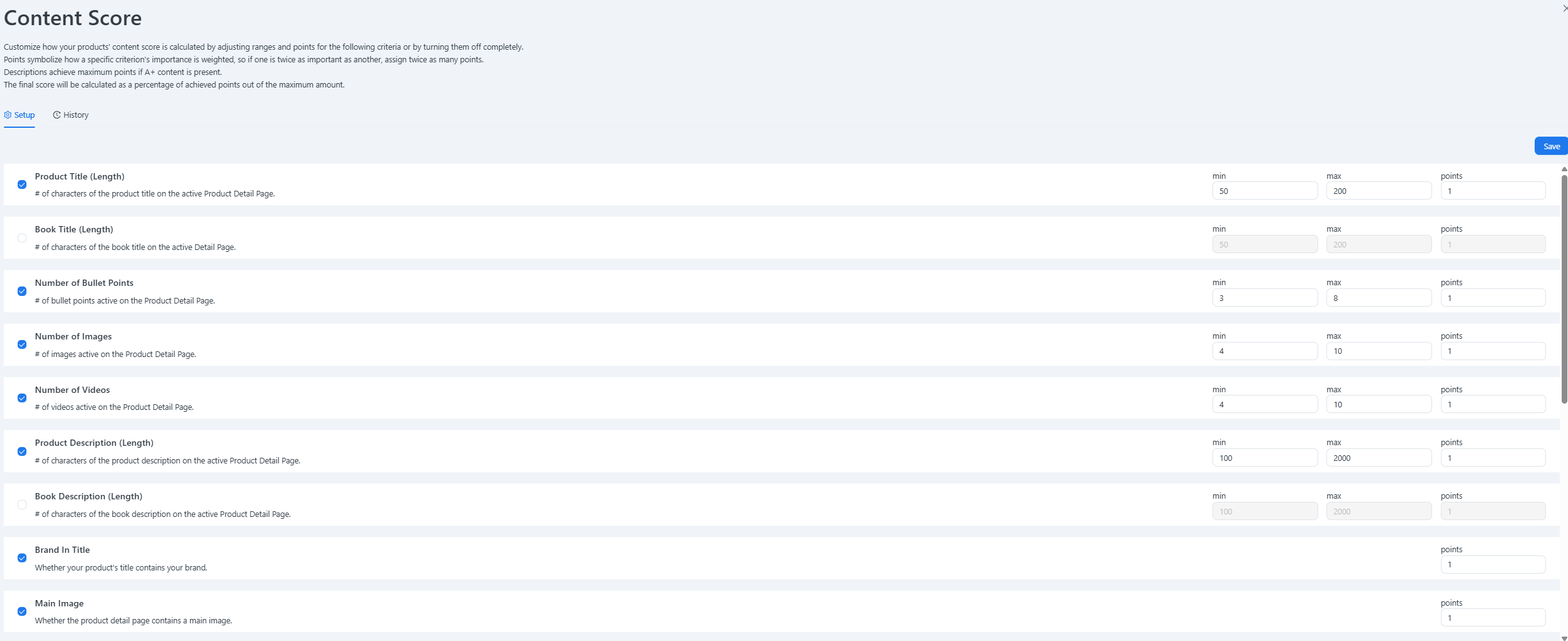Open the History tab
The width and height of the screenshot is (1568, 641).
[70, 115]
